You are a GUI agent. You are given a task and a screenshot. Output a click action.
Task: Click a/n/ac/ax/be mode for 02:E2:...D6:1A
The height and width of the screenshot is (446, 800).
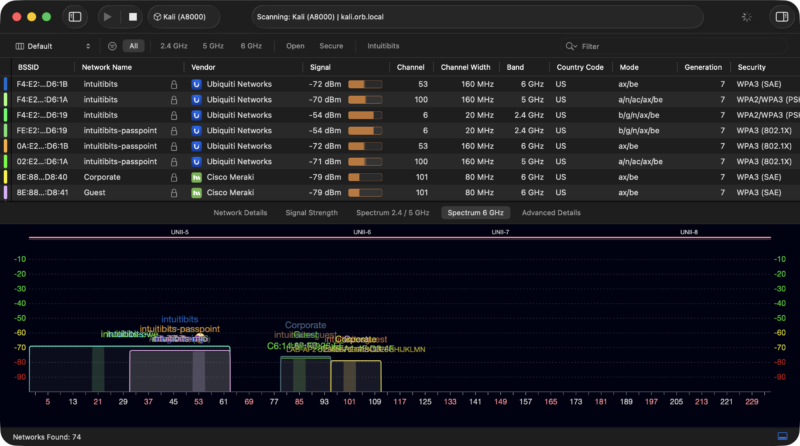[x=640, y=162]
